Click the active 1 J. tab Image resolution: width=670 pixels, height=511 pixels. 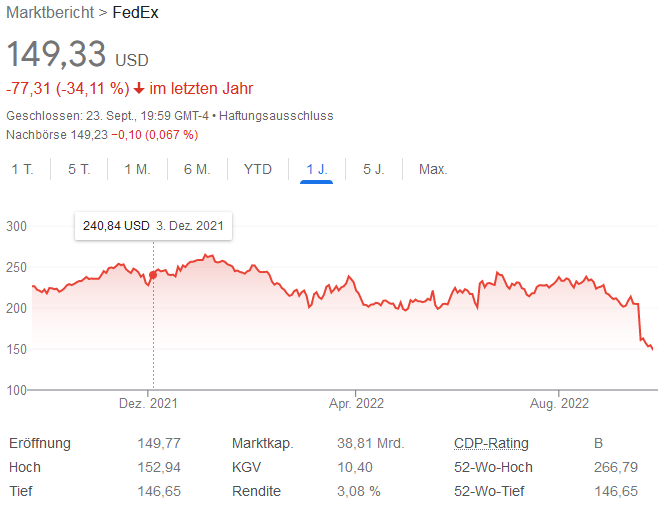click(316, 169)
